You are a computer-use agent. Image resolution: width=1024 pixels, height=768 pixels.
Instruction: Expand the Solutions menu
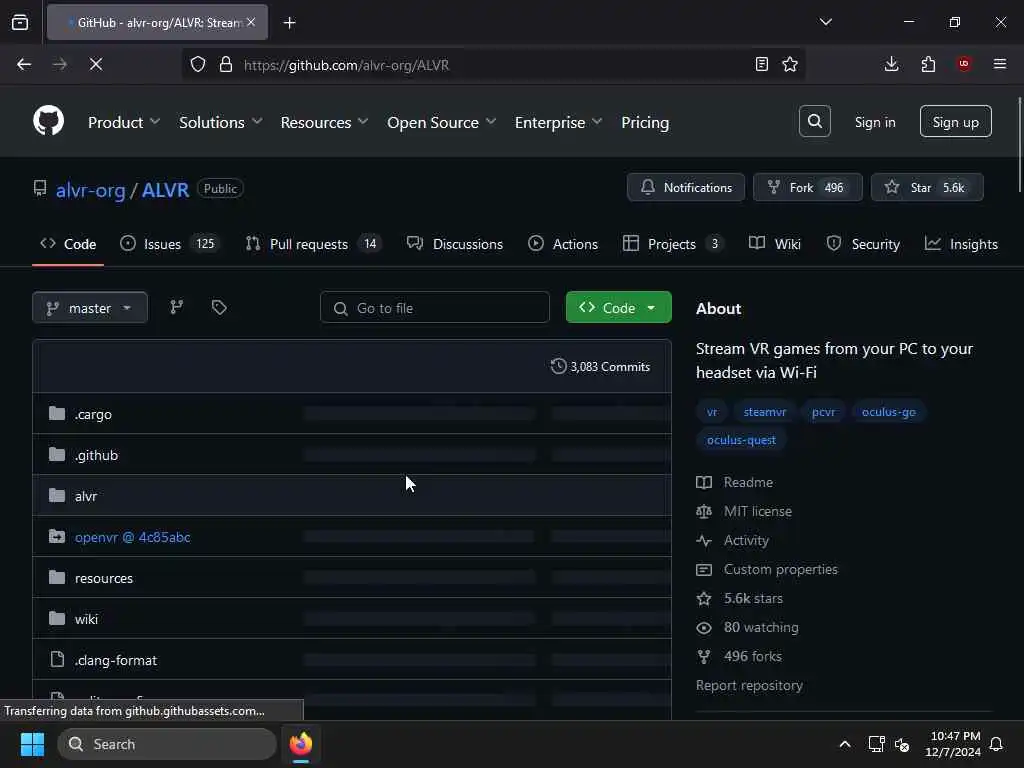coord(220,122)
